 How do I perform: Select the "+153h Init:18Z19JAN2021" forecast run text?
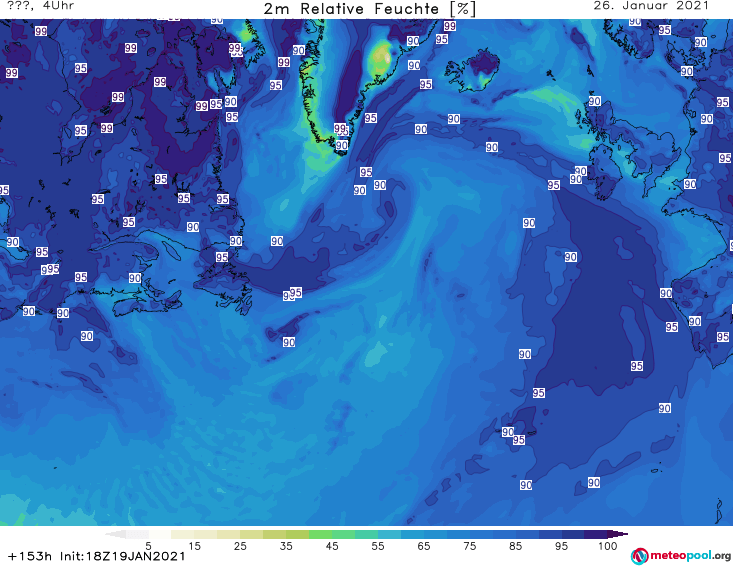96,556
